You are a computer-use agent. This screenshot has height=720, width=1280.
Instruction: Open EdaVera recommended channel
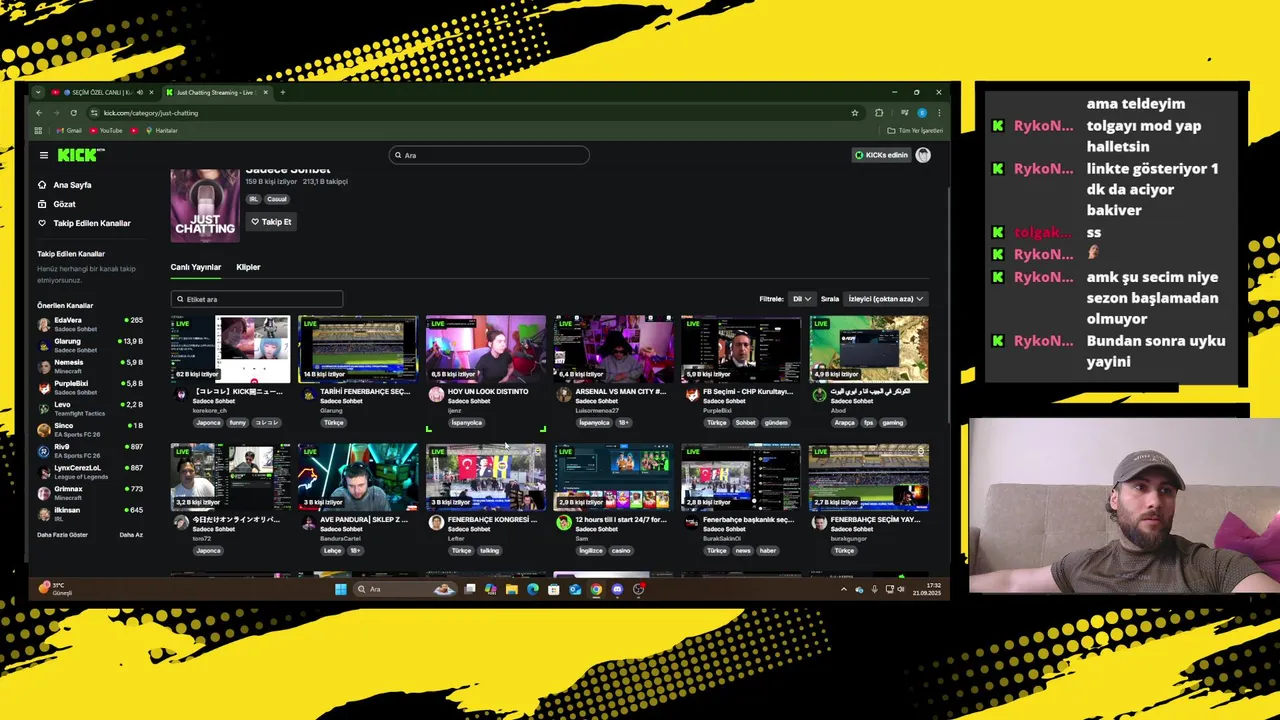pyautogui.click(x=90, y=324)
